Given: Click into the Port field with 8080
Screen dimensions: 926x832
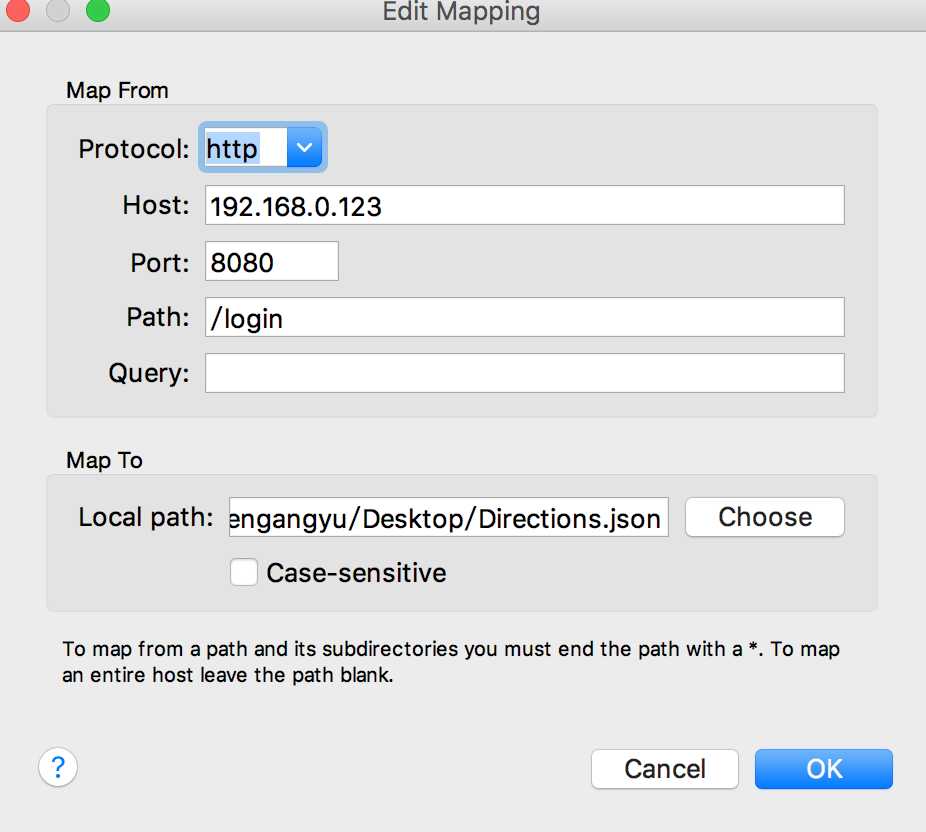Looking at the screenshot, I should [x=272, y=262].
